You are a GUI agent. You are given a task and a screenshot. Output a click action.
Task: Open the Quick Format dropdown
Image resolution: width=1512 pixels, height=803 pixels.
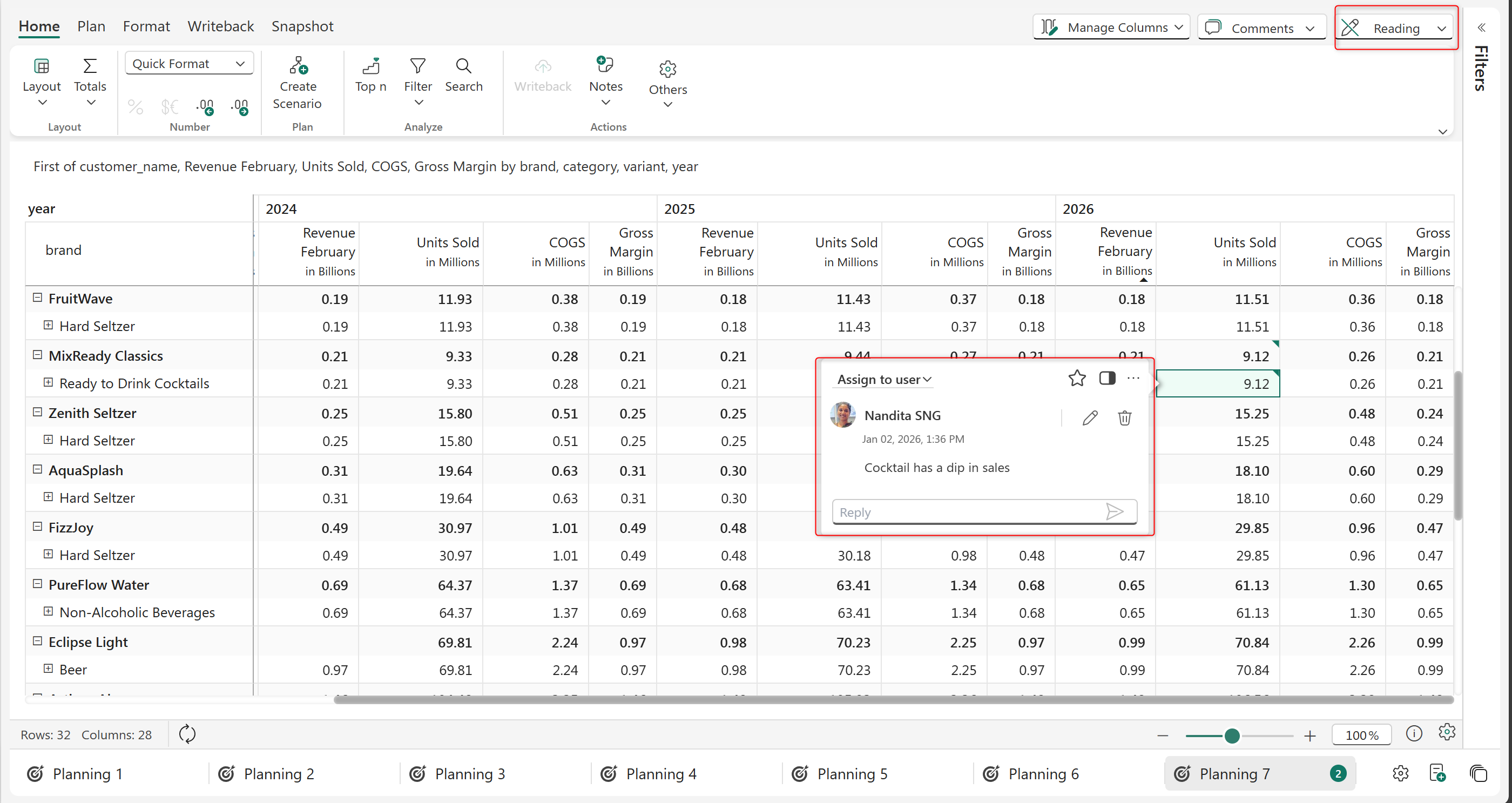[x=189, y=63]
